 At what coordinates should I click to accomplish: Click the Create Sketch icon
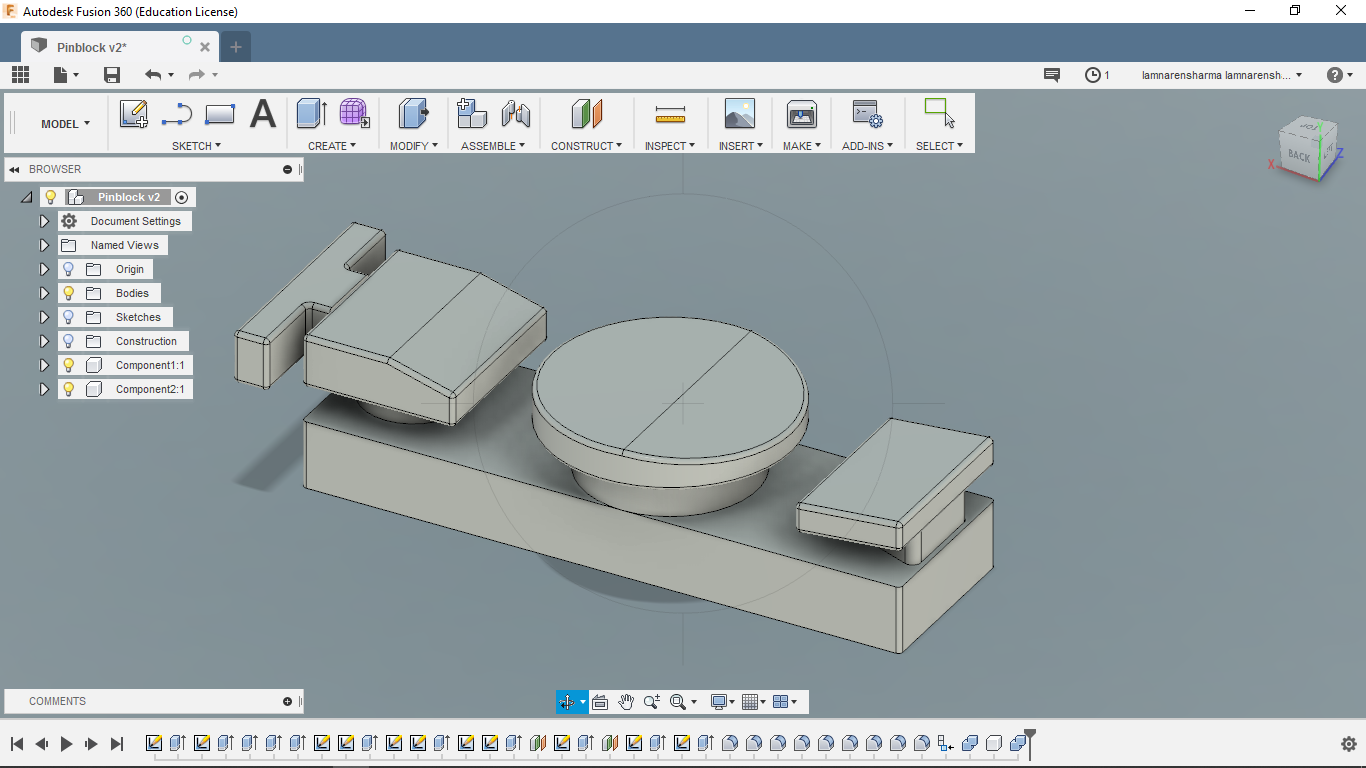(x=133, y=114)
